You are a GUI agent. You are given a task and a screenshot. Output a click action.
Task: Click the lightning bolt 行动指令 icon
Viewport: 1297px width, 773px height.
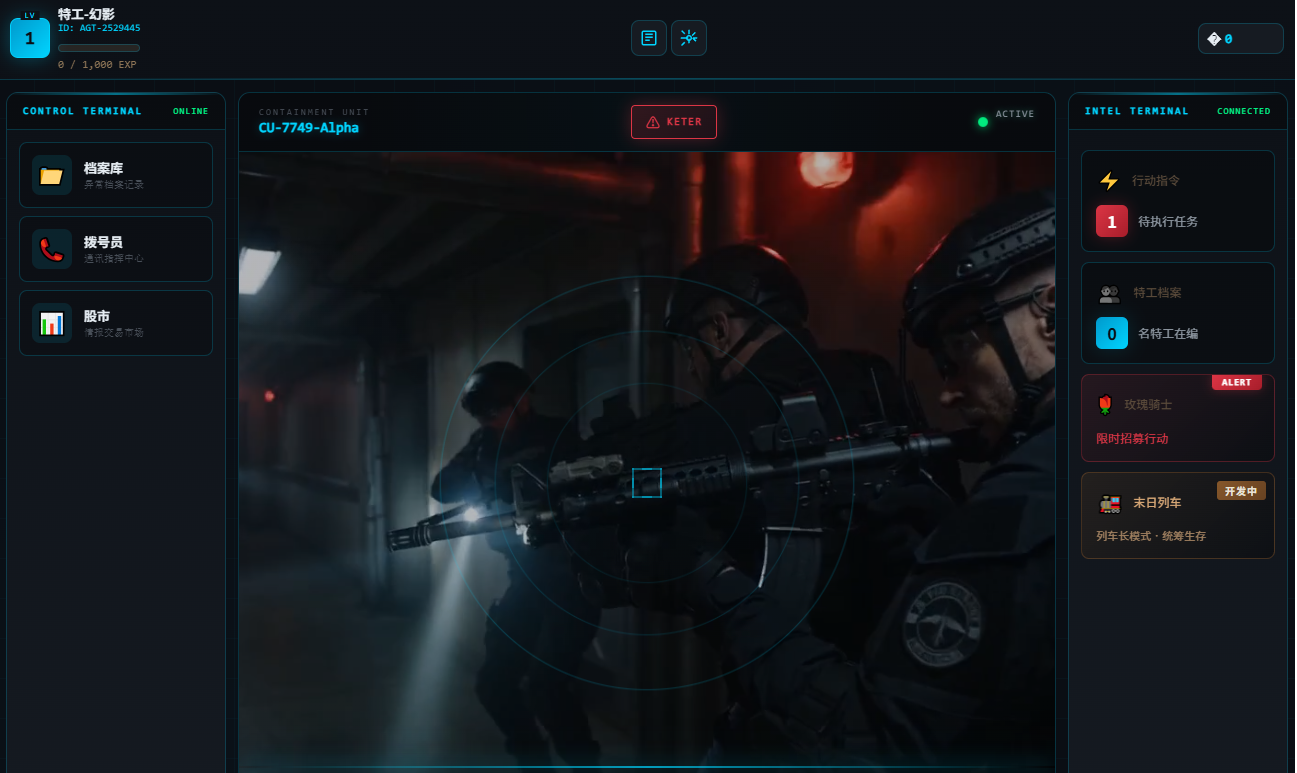[x=1108, y=181]
